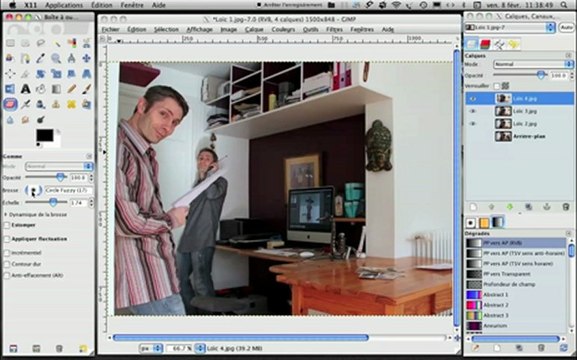Expand Dynamique de la brosse options
The image size is (577, 360).
(6, 214)
